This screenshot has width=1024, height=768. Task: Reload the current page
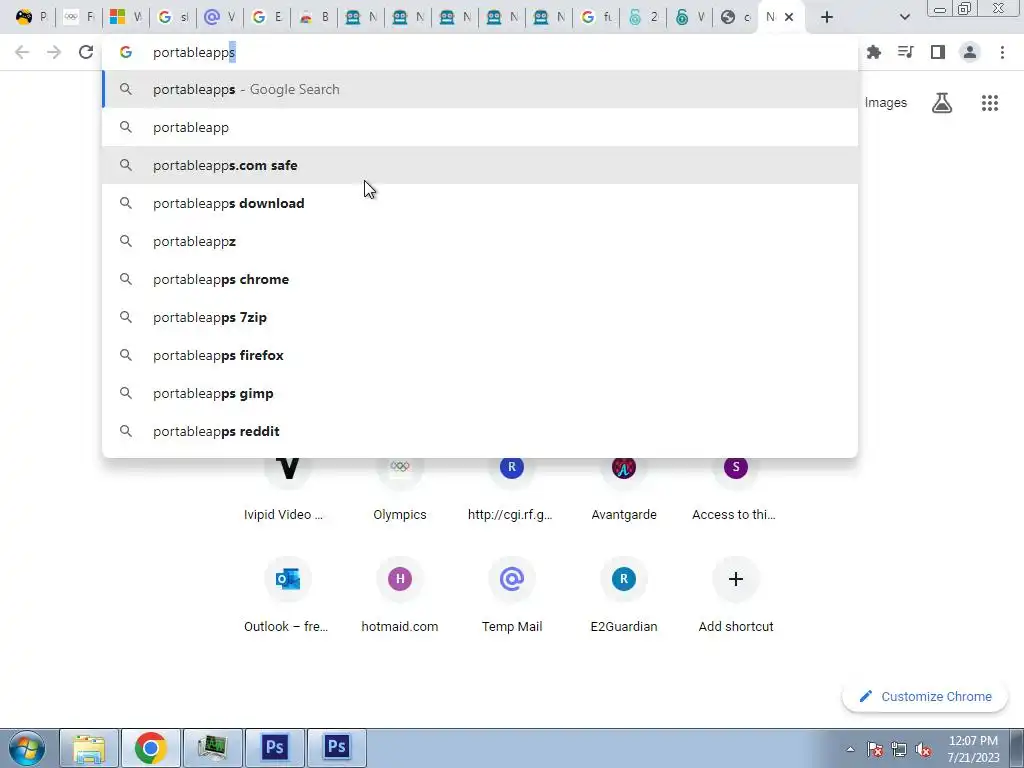(x=86, y=52)
